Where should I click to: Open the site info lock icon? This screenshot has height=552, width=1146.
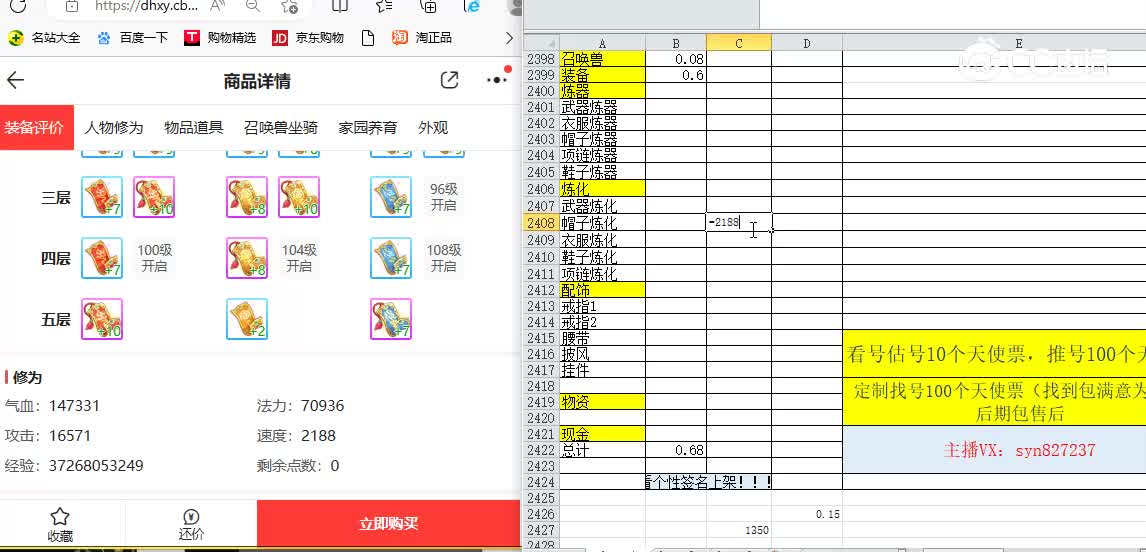(x=71, y=7)
